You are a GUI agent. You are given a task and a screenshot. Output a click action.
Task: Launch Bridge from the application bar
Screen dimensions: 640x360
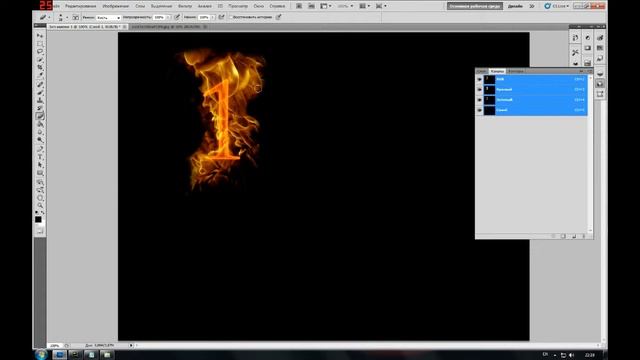click(x=299, y=6)
